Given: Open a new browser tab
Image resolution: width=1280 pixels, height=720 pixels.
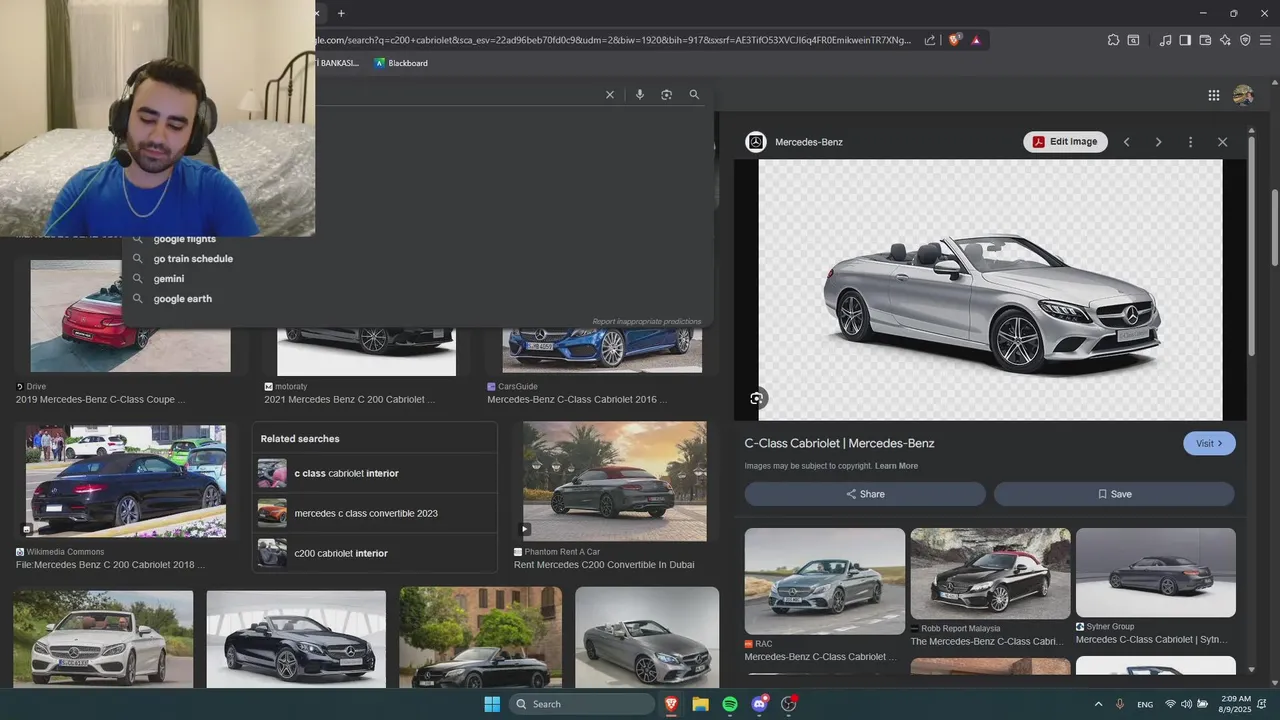Looking at the screenshot, I should point(341,13).
